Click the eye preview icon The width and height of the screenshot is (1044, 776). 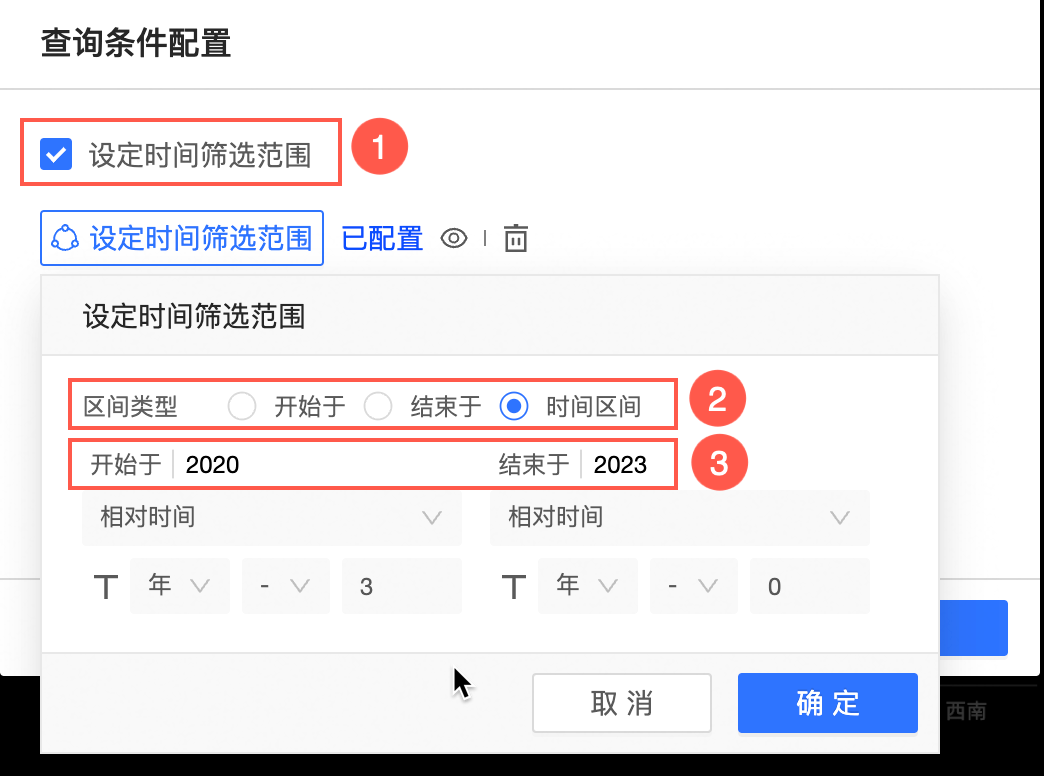pyautogui.click(x=454, y=238)
